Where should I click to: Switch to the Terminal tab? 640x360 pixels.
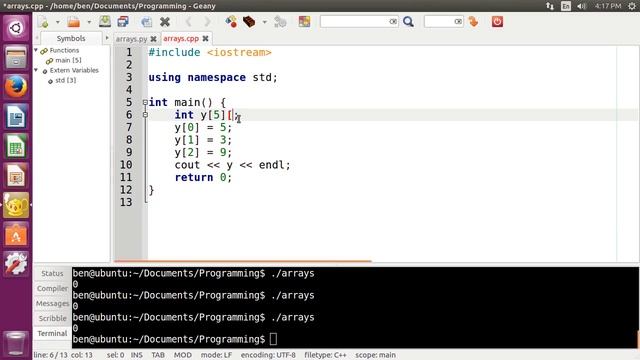pyautogui.click(x=52, y=333)
